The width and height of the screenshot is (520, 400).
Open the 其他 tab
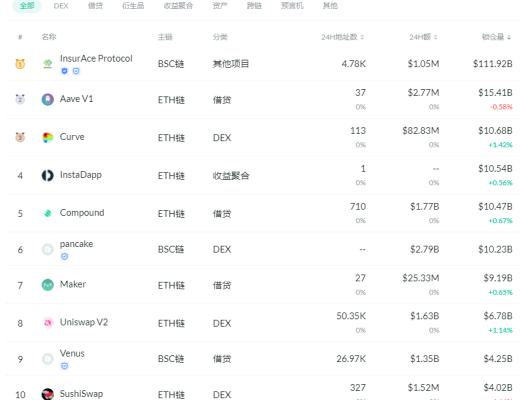330,6
